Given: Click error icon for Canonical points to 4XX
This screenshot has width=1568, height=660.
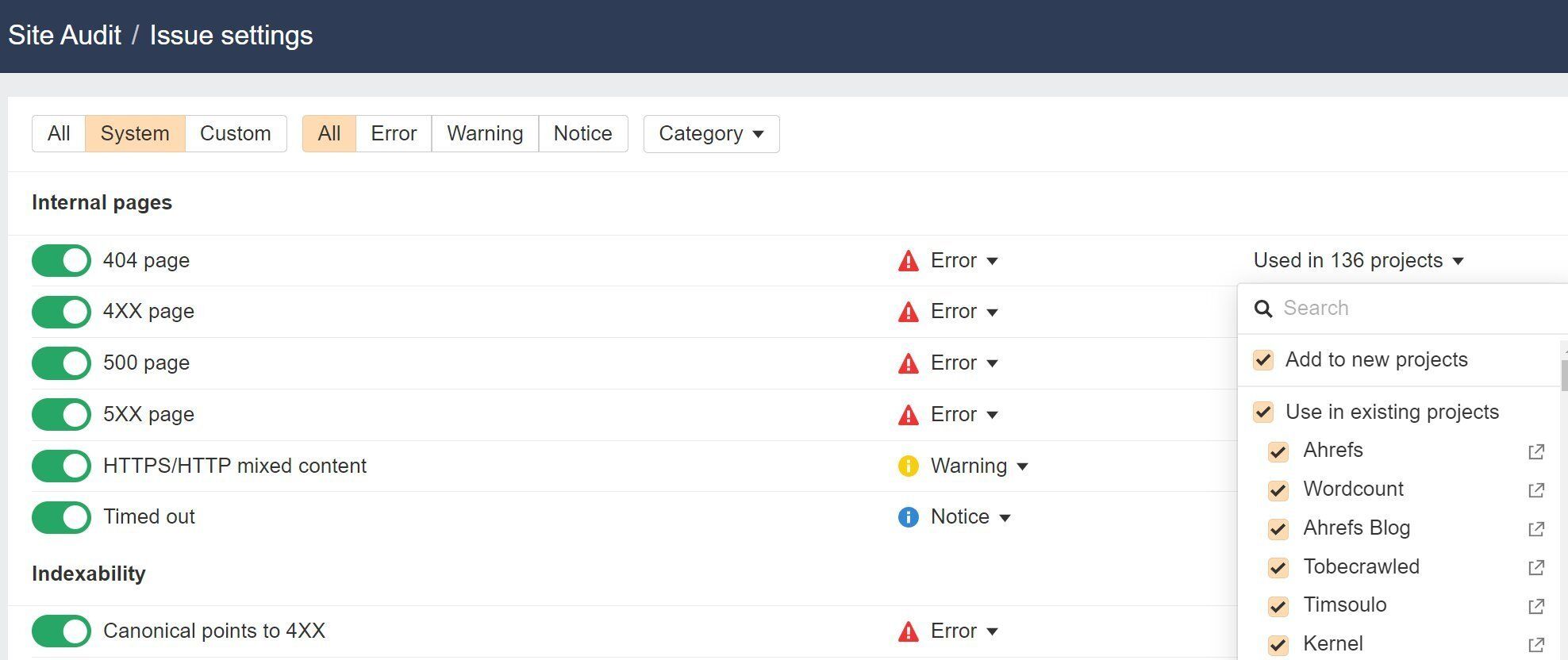Looking at the screenshot, I should click(908, 631).
